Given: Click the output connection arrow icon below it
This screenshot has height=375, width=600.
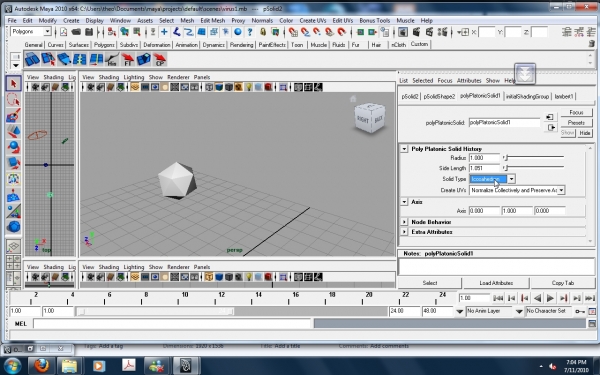Looking at the screenshot, I should click(x=551, y=127).
